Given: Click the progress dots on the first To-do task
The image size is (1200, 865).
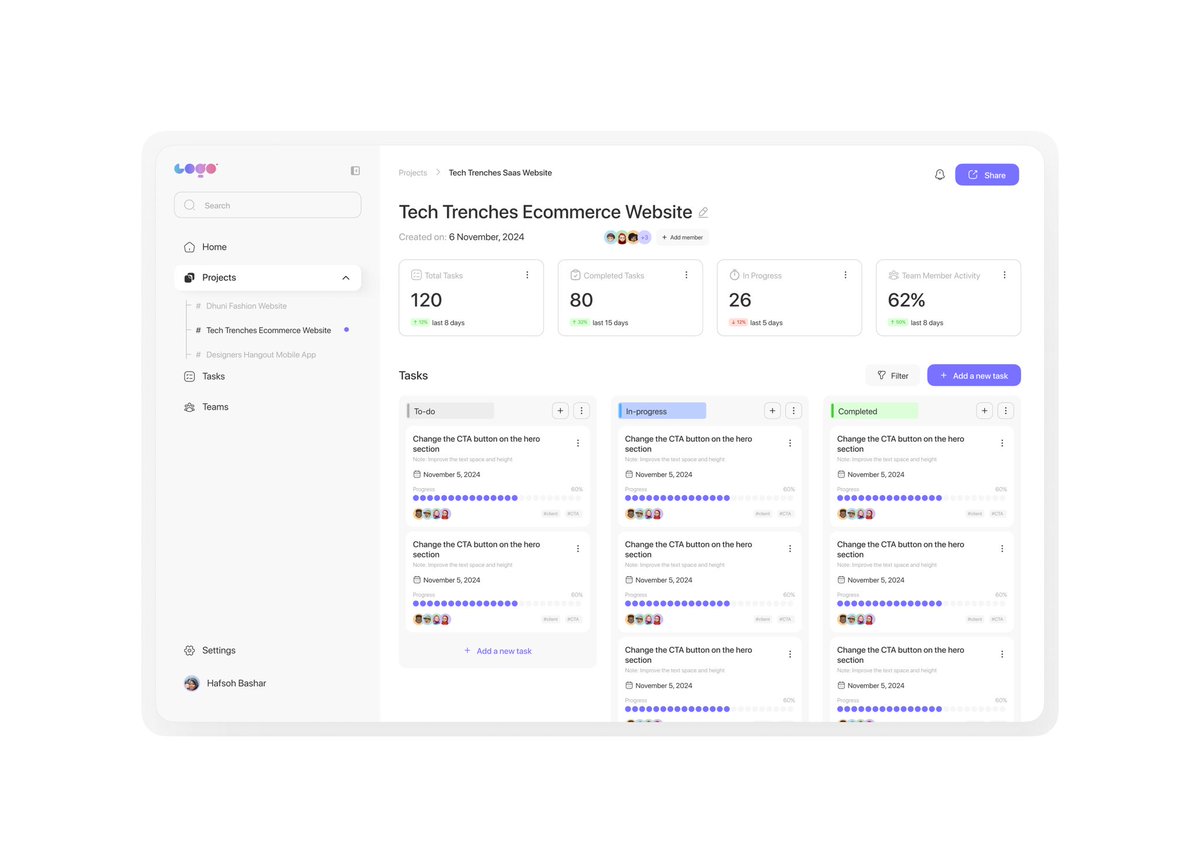Looking at the screenshot, I should [465, 497].
